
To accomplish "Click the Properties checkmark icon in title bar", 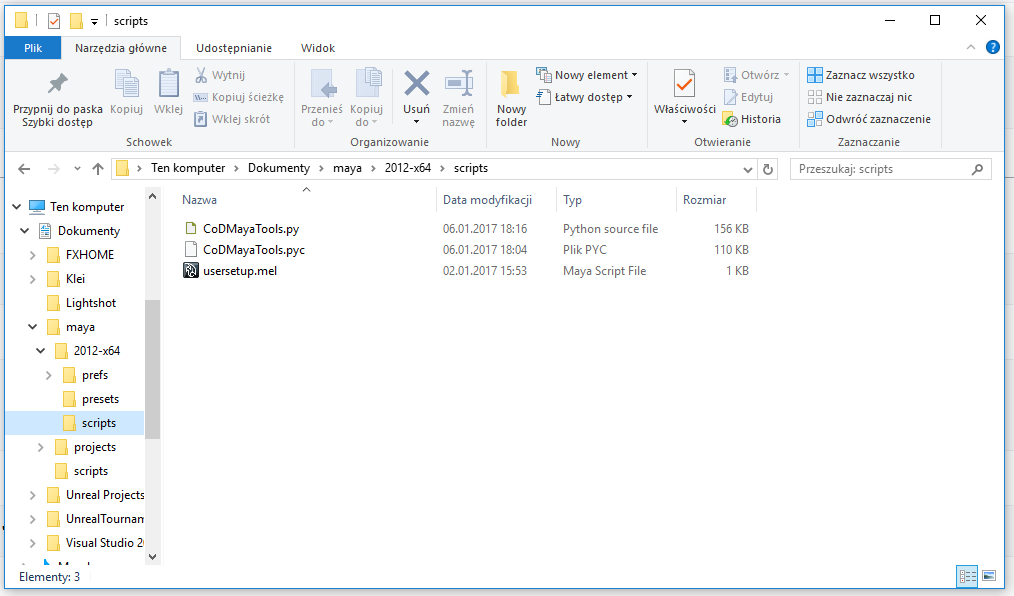I will point(54,21).
